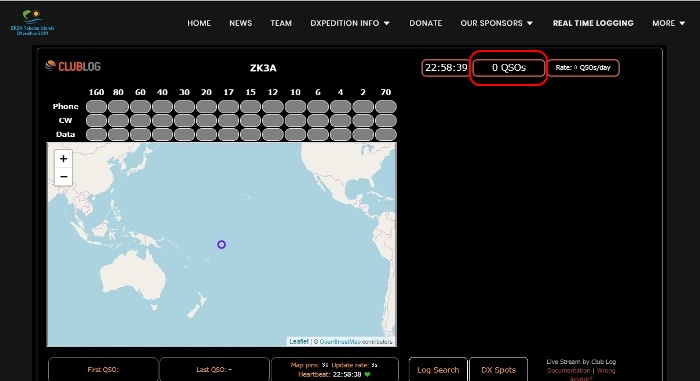The image size is (700, 381).
Task: Click the CW 40 band slot
Action: 162,121
